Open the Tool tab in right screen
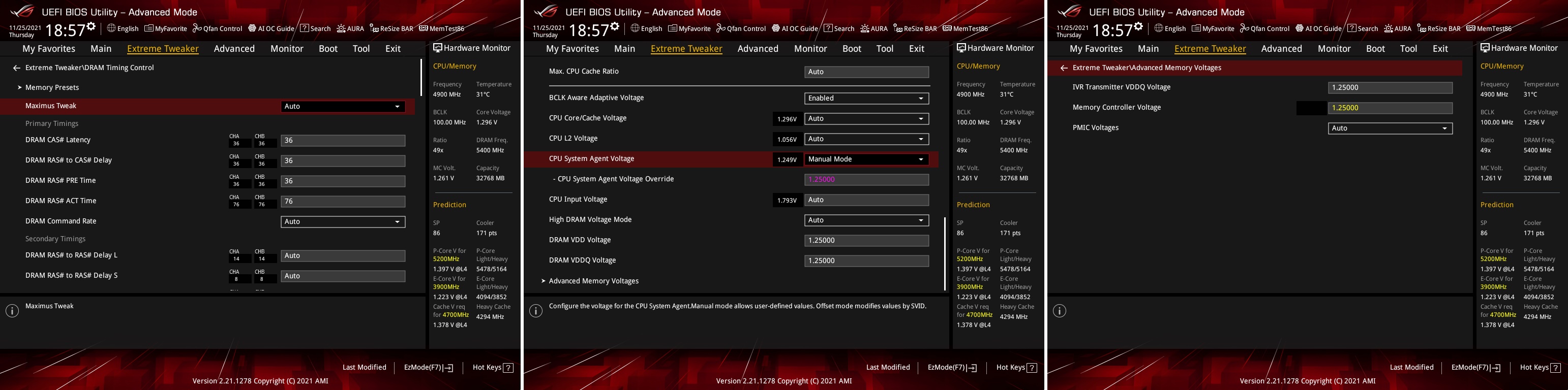Viewport: 1568px width, 390px height. point(1408,49)
